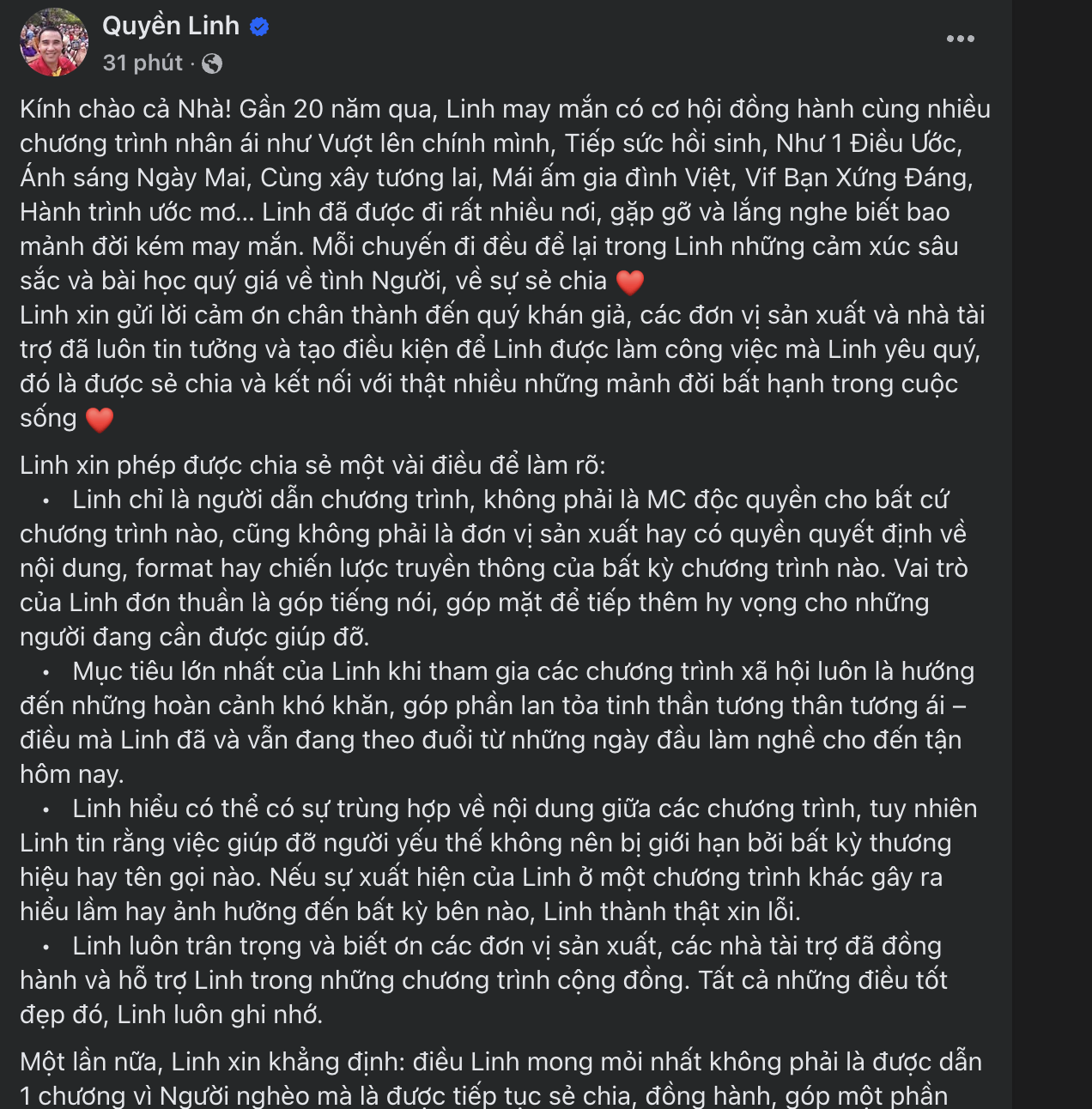The width and height of the screenshot is (1092, 1109).
Task: Open Quyền Linh's profile picture
Action: 54,43
